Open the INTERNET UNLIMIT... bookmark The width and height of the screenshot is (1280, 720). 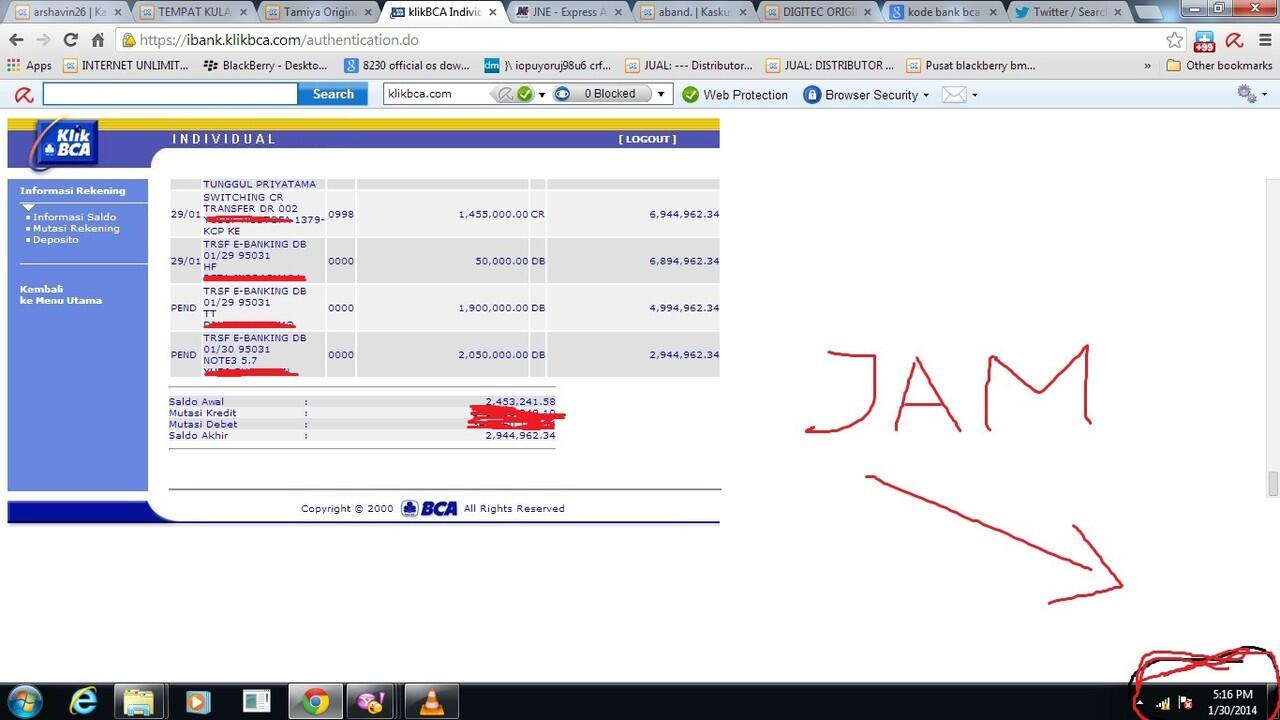(126, 65)
